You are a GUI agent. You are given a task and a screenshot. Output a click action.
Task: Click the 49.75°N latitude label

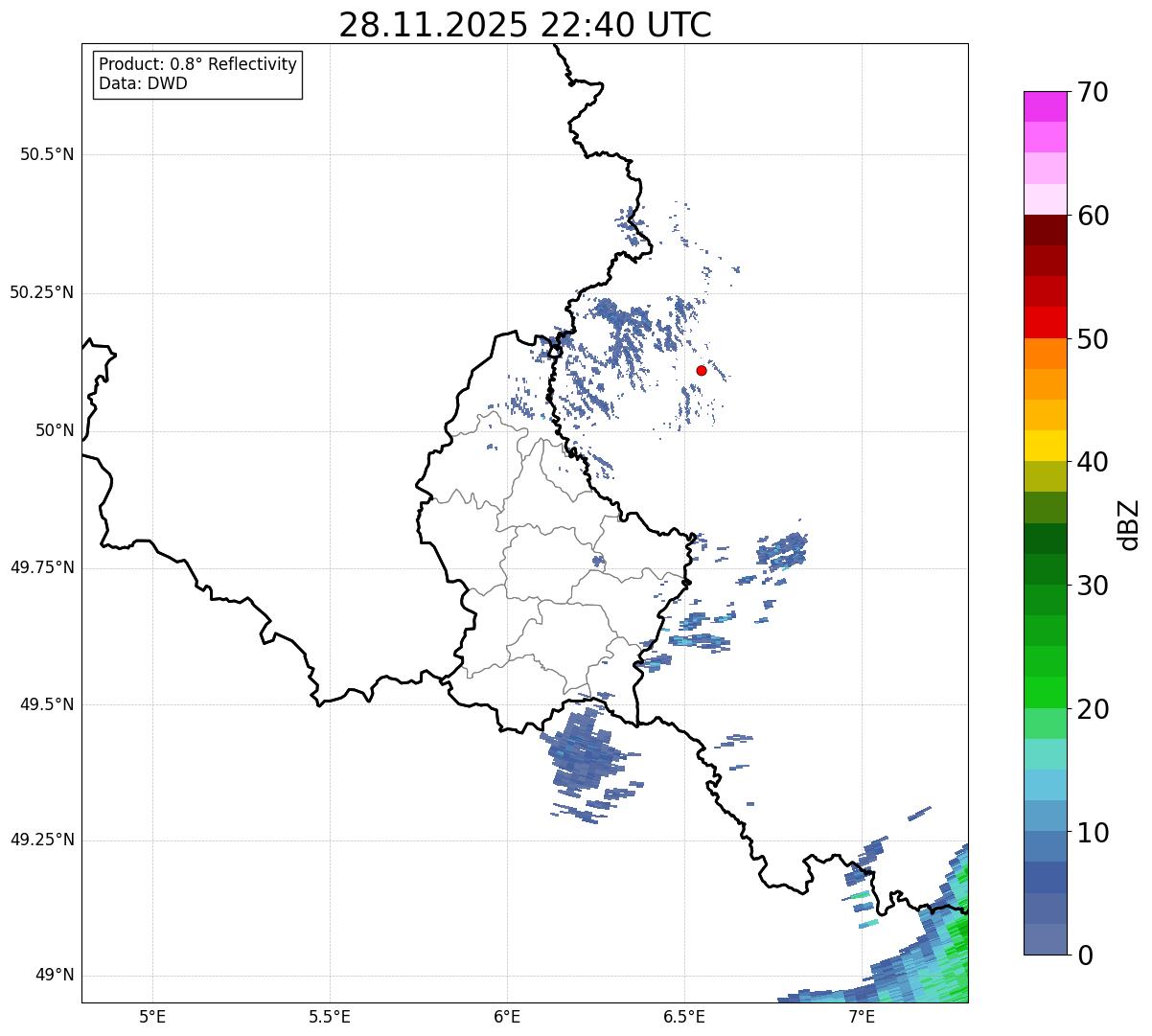pos(42,567)
